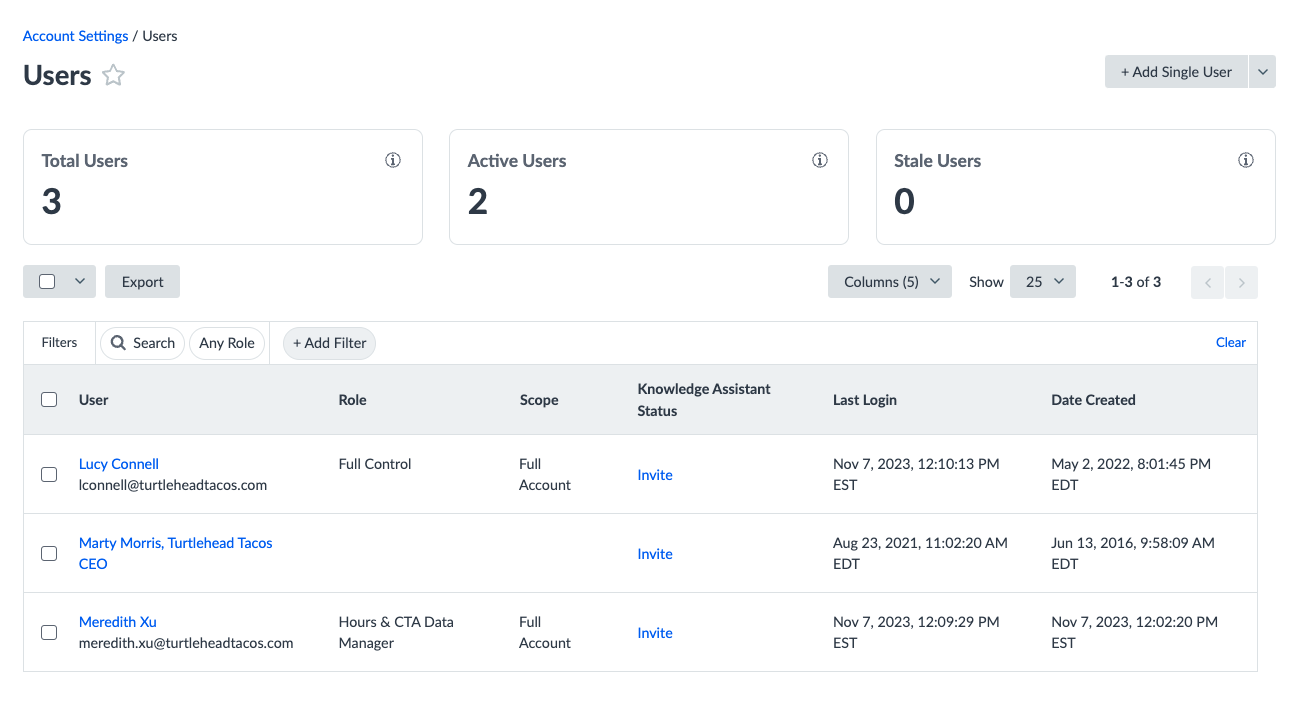Expand the Add Single User dropdown arrow
This screenshot has height=701, width=1289.
click(x=1262, y=72)
